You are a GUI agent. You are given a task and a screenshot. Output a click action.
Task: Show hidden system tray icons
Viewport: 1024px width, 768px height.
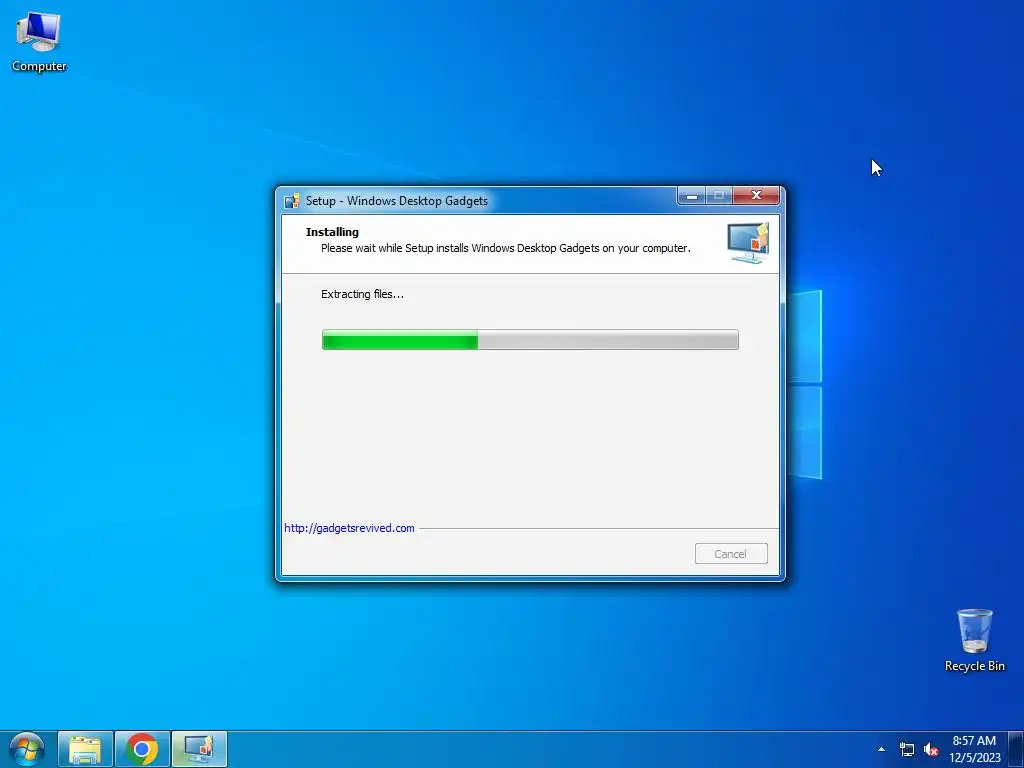[881, 749]
